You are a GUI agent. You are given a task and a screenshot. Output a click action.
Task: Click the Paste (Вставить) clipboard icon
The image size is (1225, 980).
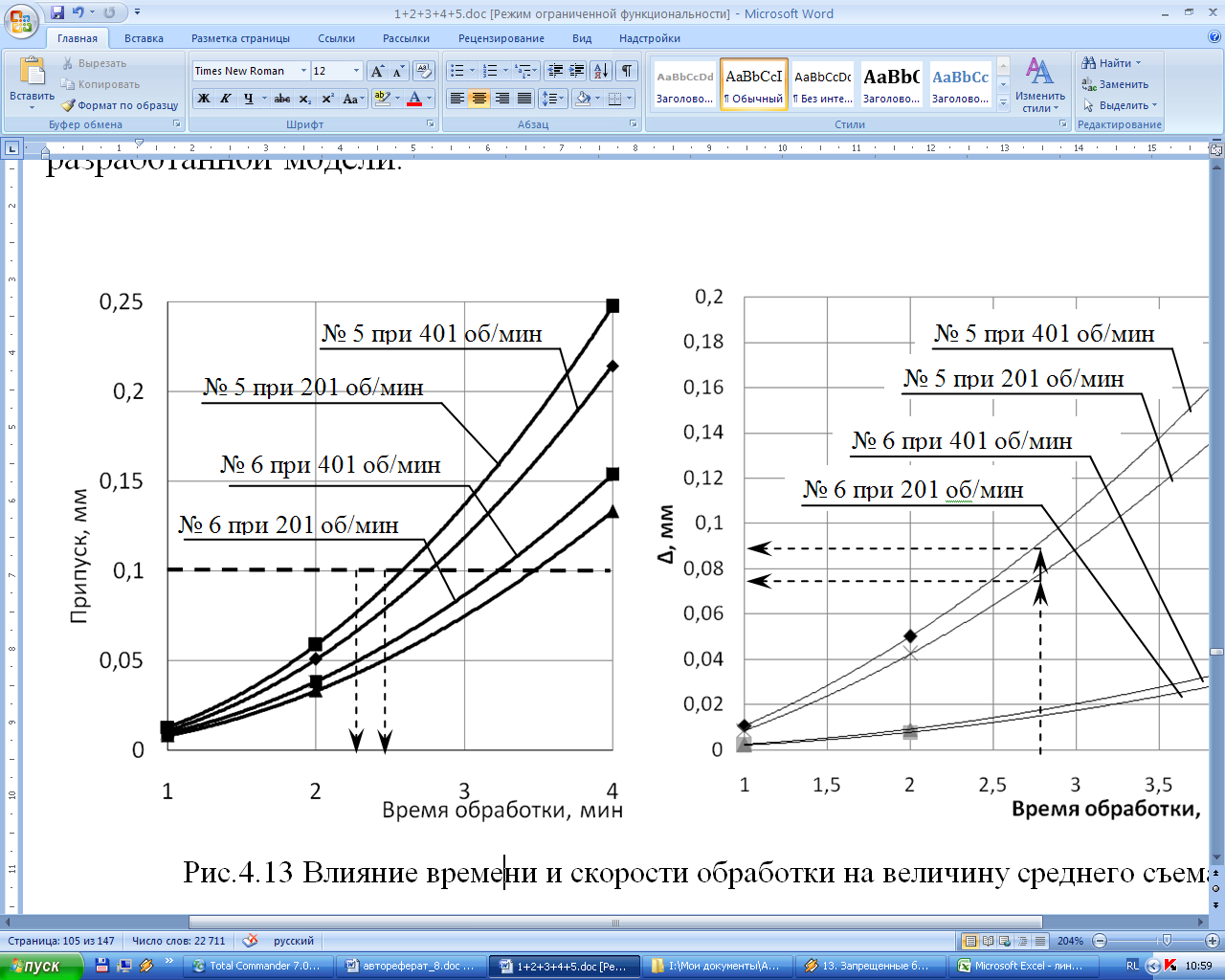(33, 72)
